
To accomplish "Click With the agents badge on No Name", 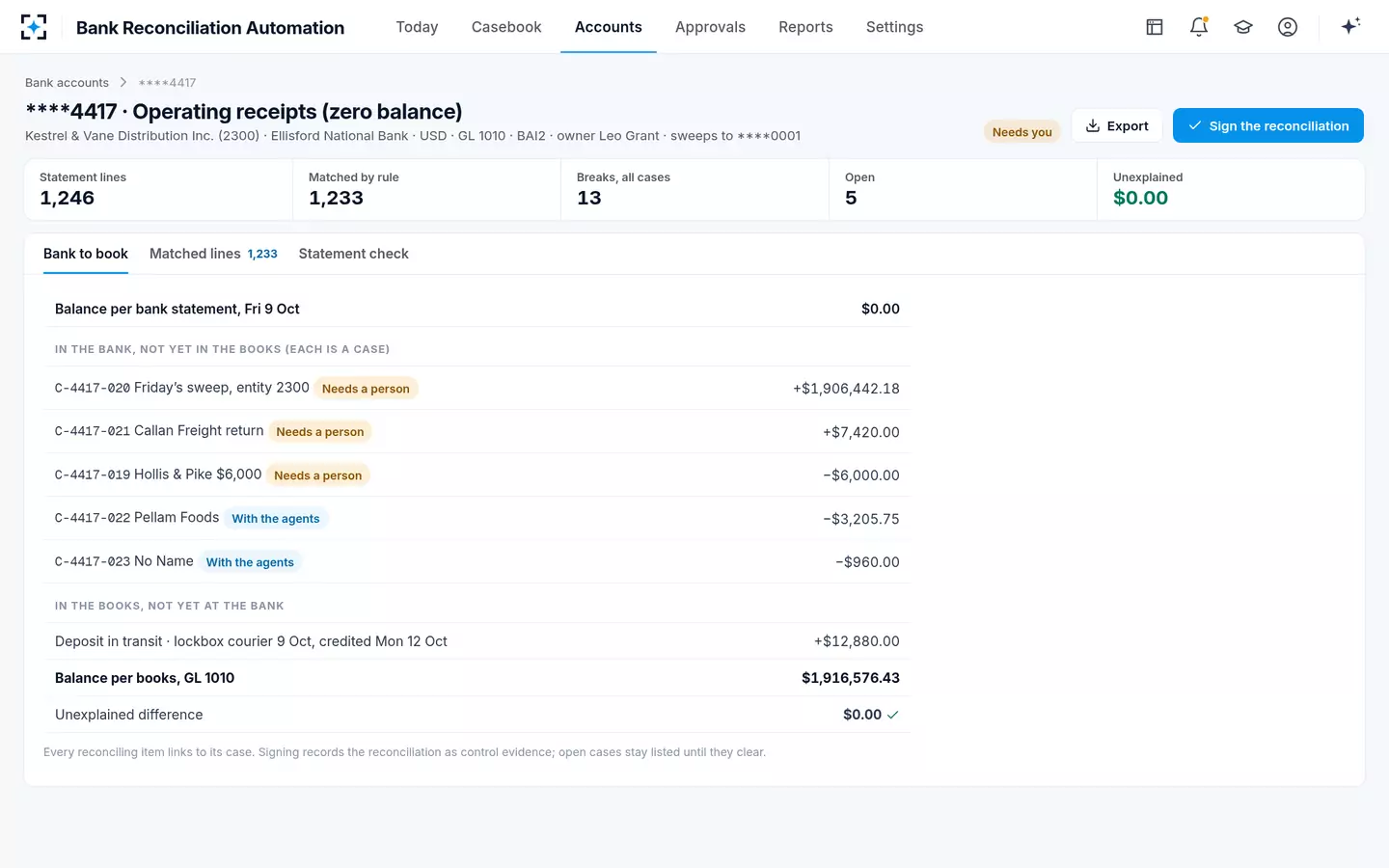I will 250,562.
